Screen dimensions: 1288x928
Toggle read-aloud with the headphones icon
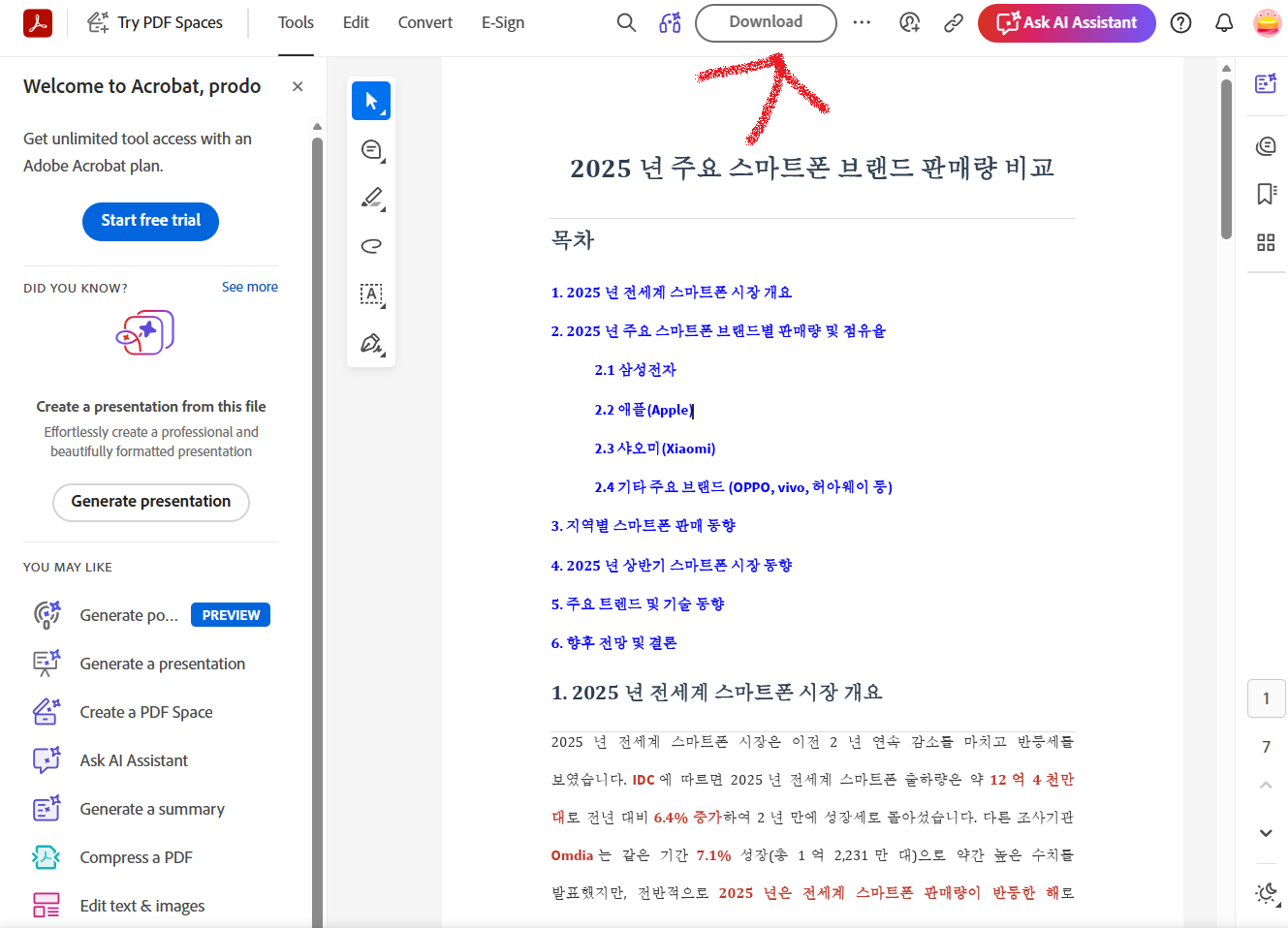670,22
